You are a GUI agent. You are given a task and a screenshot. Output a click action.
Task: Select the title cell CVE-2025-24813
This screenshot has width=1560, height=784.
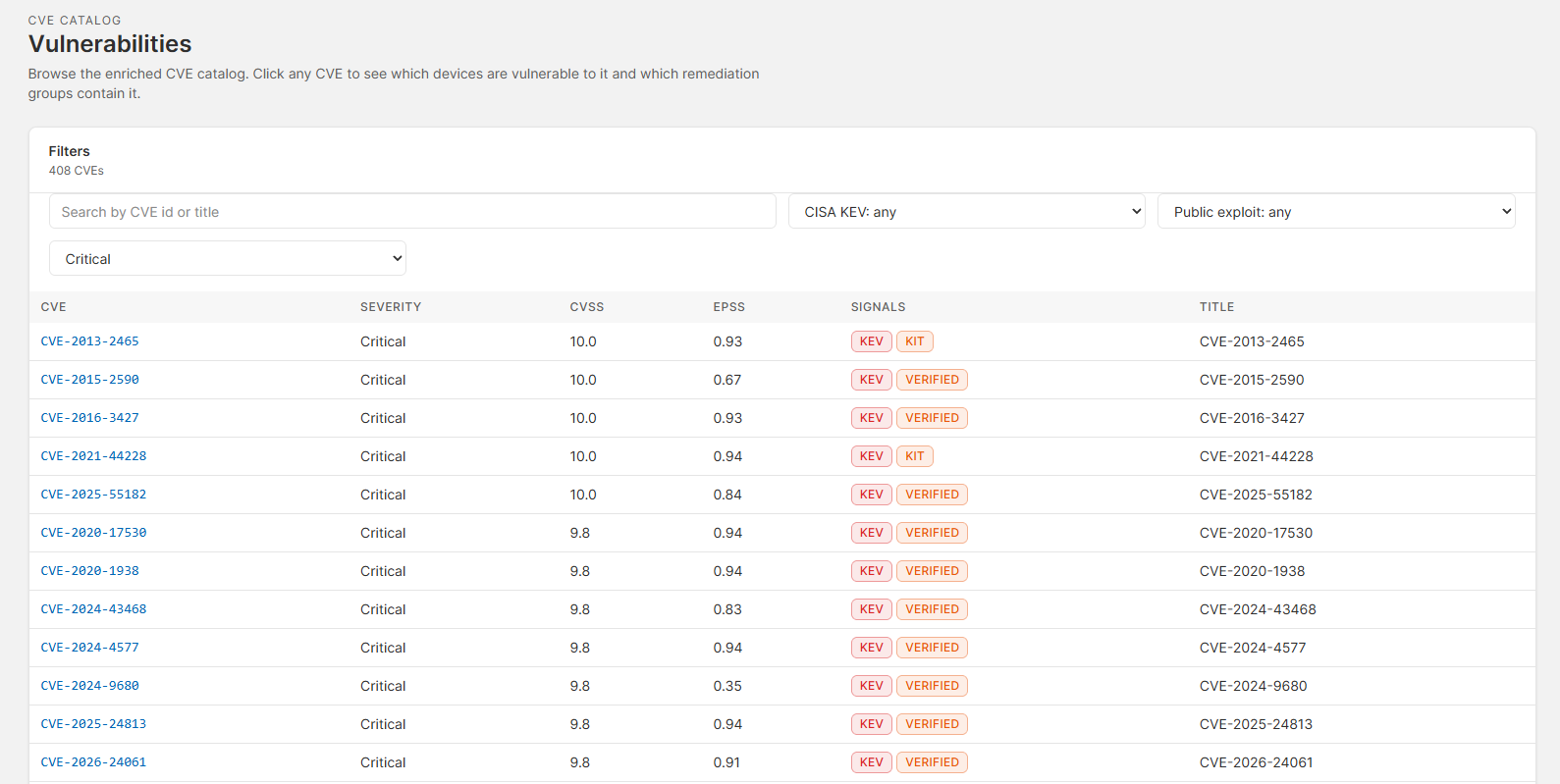[x=1256, y=724]
